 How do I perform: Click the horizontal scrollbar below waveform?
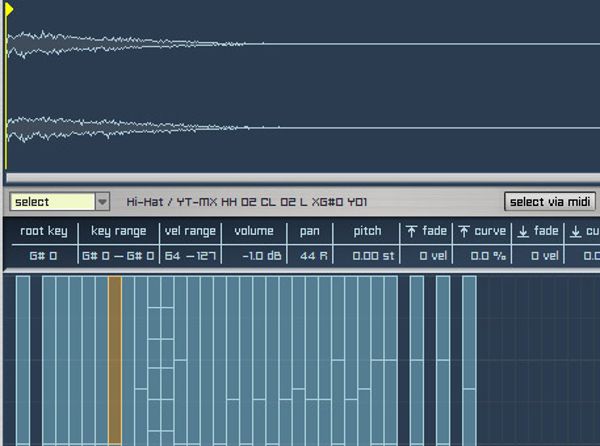(x=300, y=178)
